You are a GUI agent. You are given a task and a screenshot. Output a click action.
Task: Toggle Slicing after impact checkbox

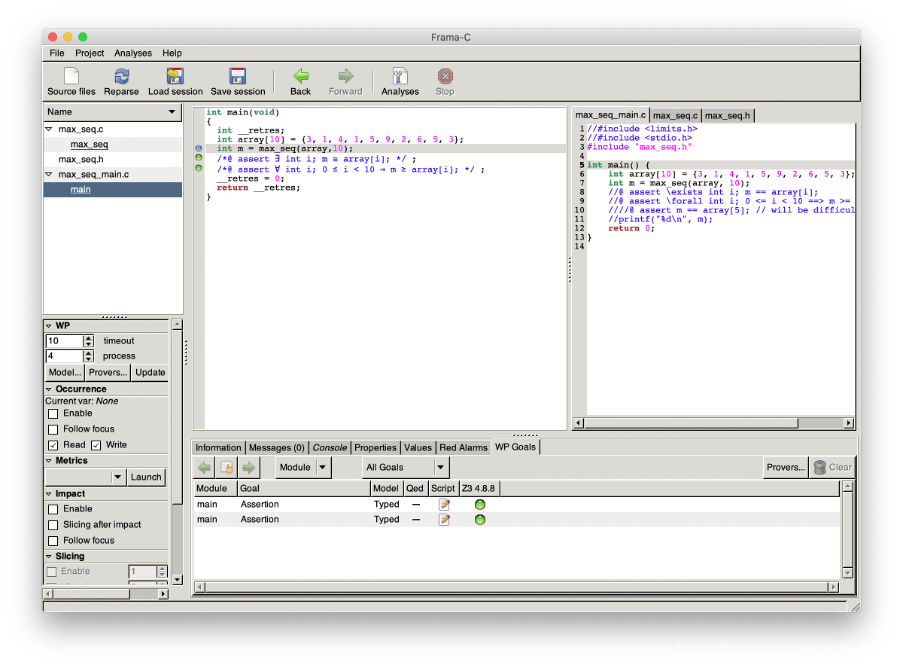(x=53, y=525)
